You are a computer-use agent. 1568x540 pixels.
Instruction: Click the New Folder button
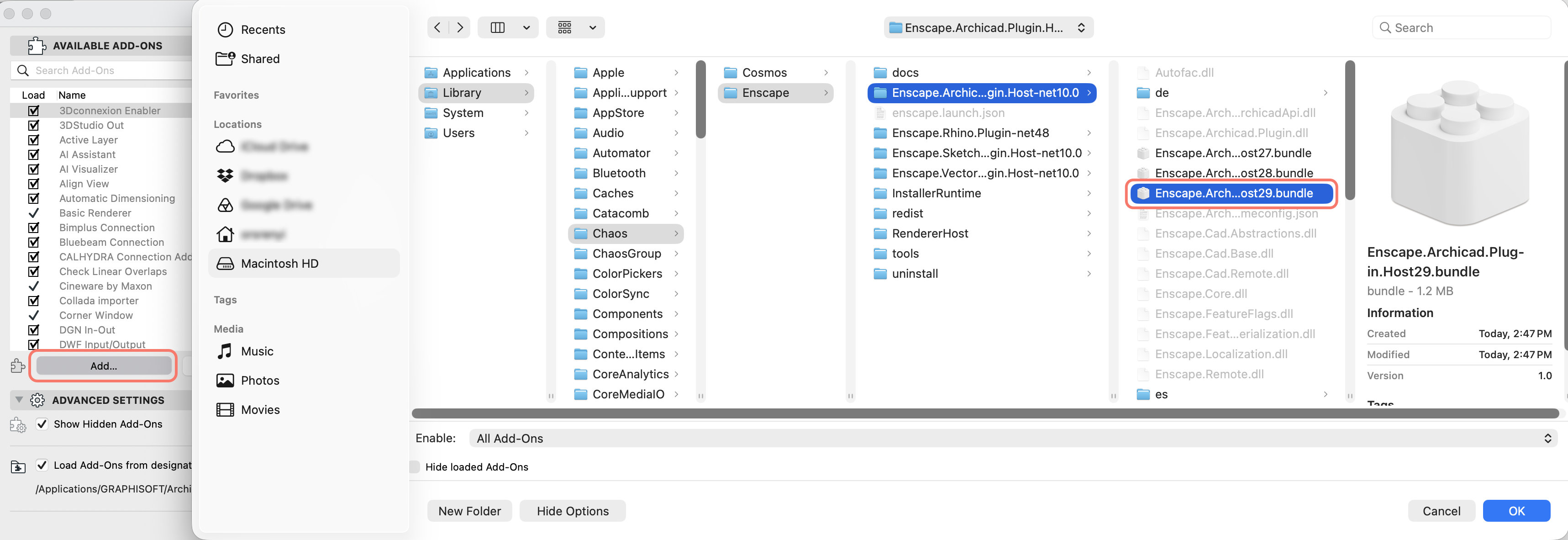click(x=469, y=511)
